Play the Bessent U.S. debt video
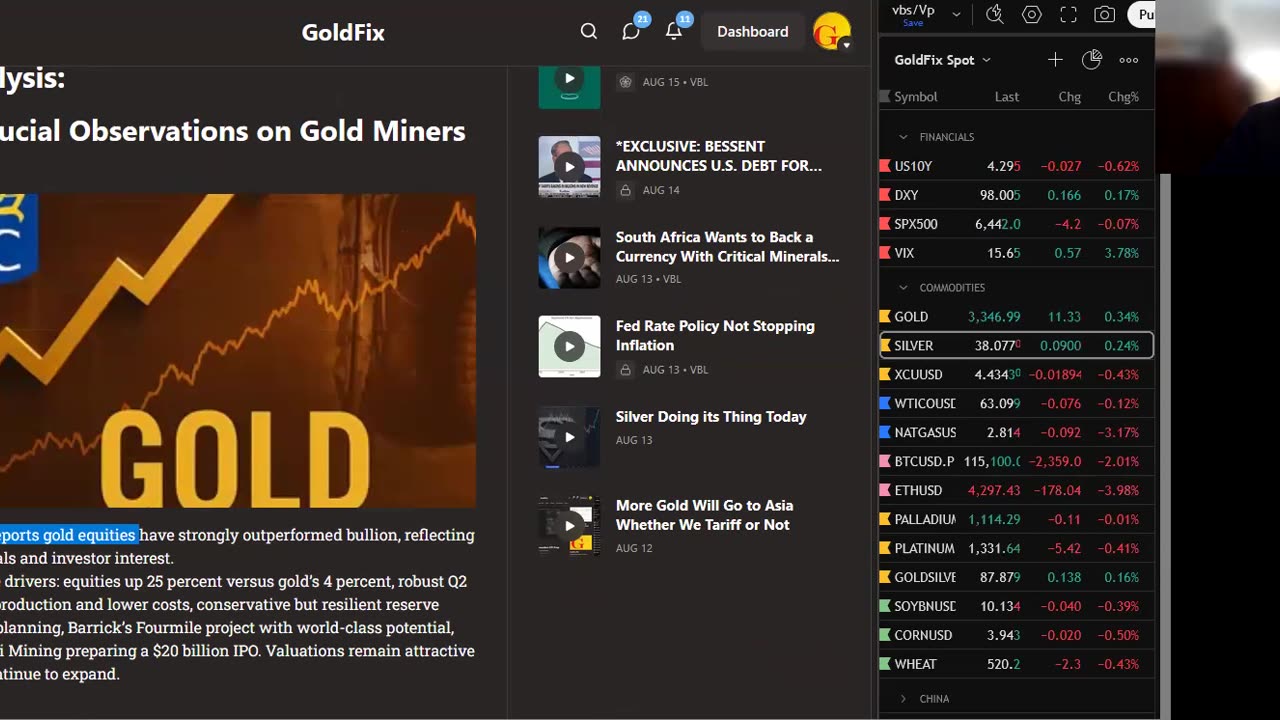 [569, 167]
